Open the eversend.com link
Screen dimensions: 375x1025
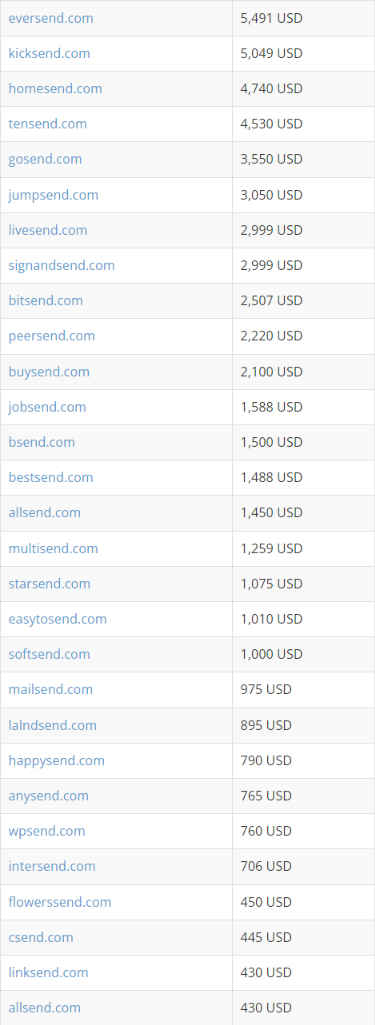coord(51,18)
